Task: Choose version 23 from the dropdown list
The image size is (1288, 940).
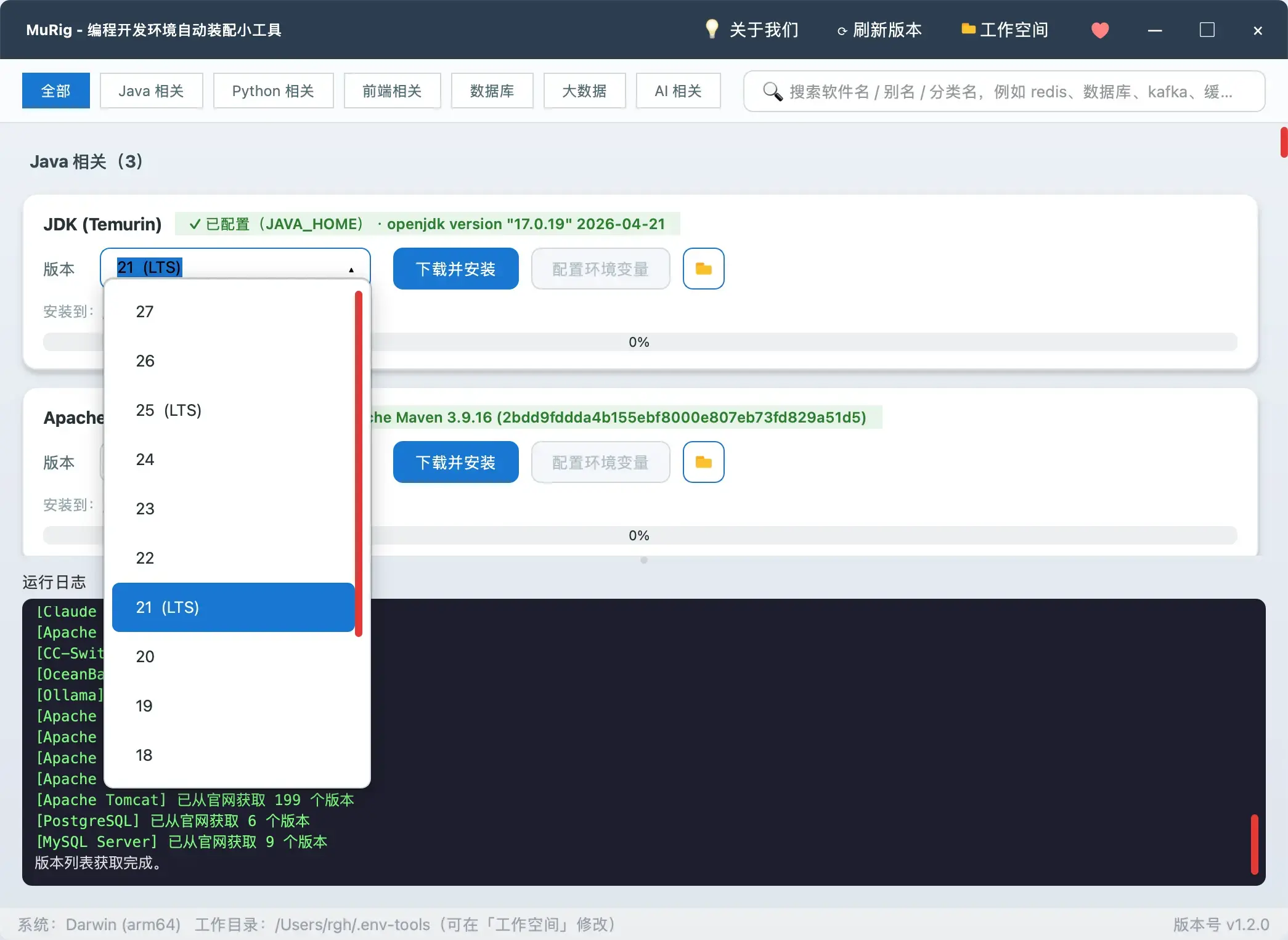Action: [234, 509]
